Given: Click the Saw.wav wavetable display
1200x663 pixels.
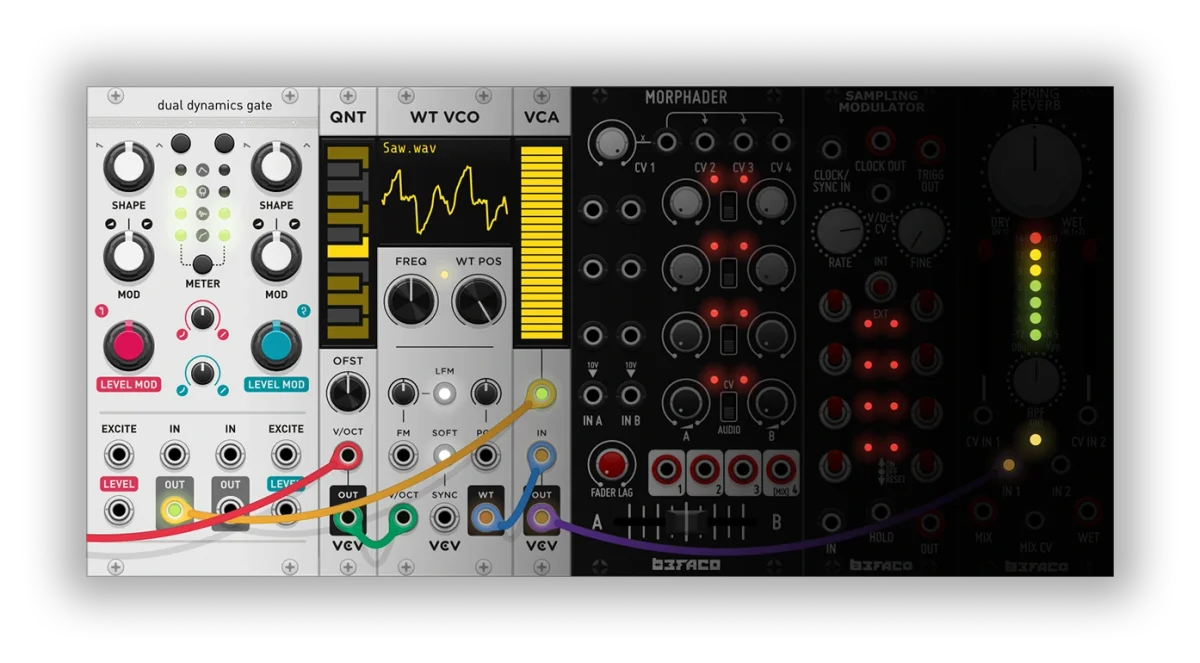Looking at the screenshot, I should click(x=445, y=192).
